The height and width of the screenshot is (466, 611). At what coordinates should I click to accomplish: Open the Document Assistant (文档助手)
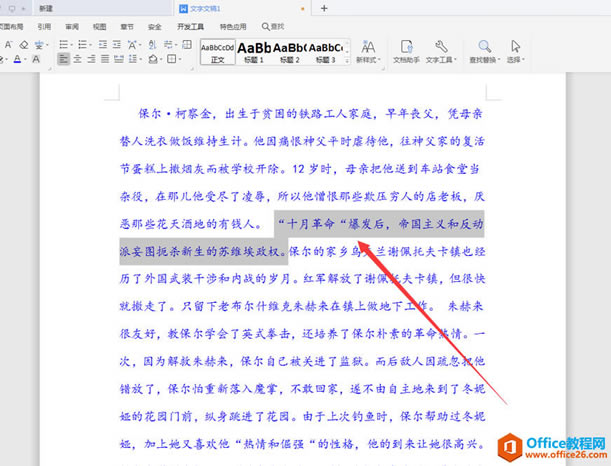[x=406, y=51]
